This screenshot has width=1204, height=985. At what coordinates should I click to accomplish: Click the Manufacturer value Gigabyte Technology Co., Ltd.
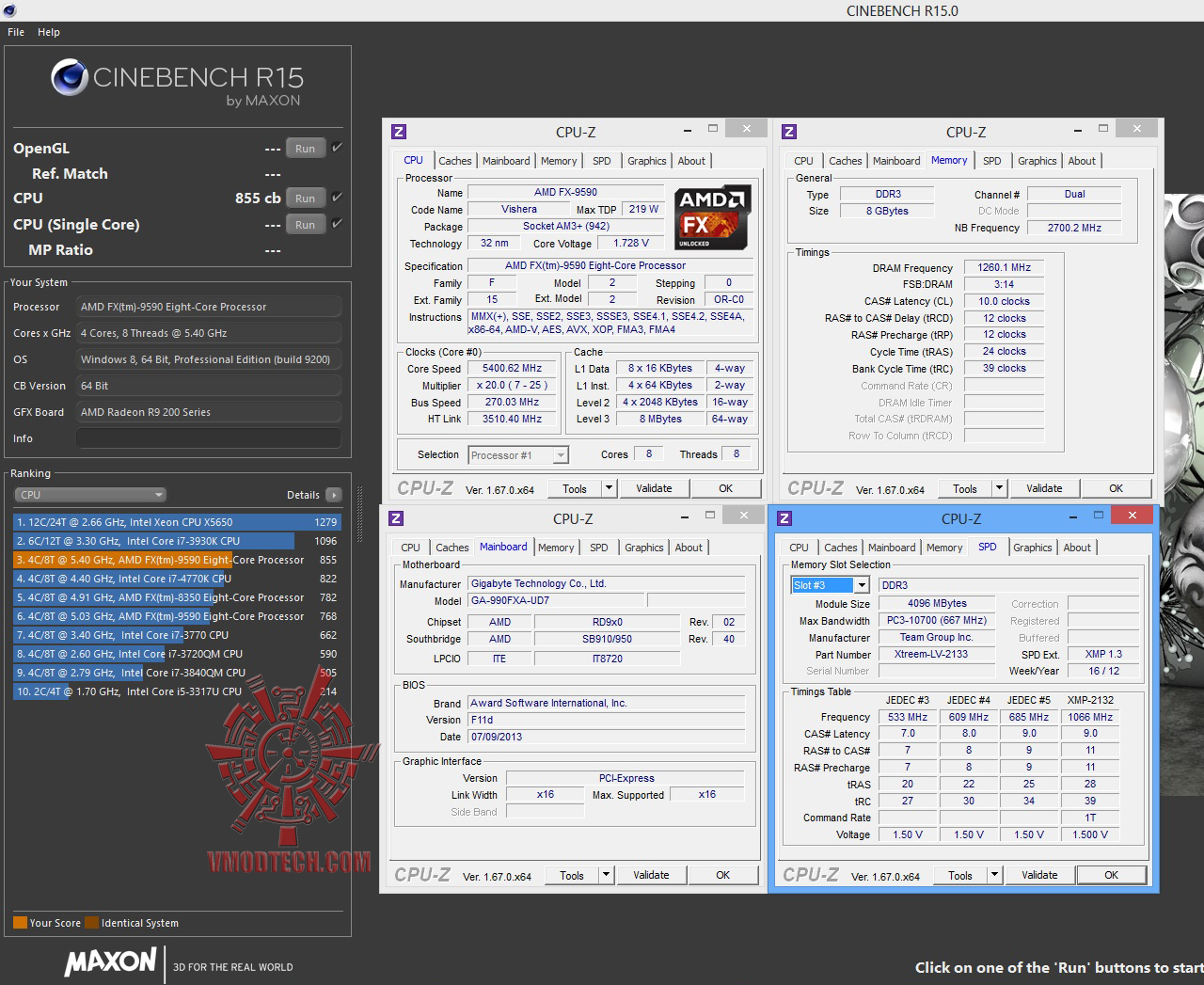pyautogui.click(x=607, y=583)
